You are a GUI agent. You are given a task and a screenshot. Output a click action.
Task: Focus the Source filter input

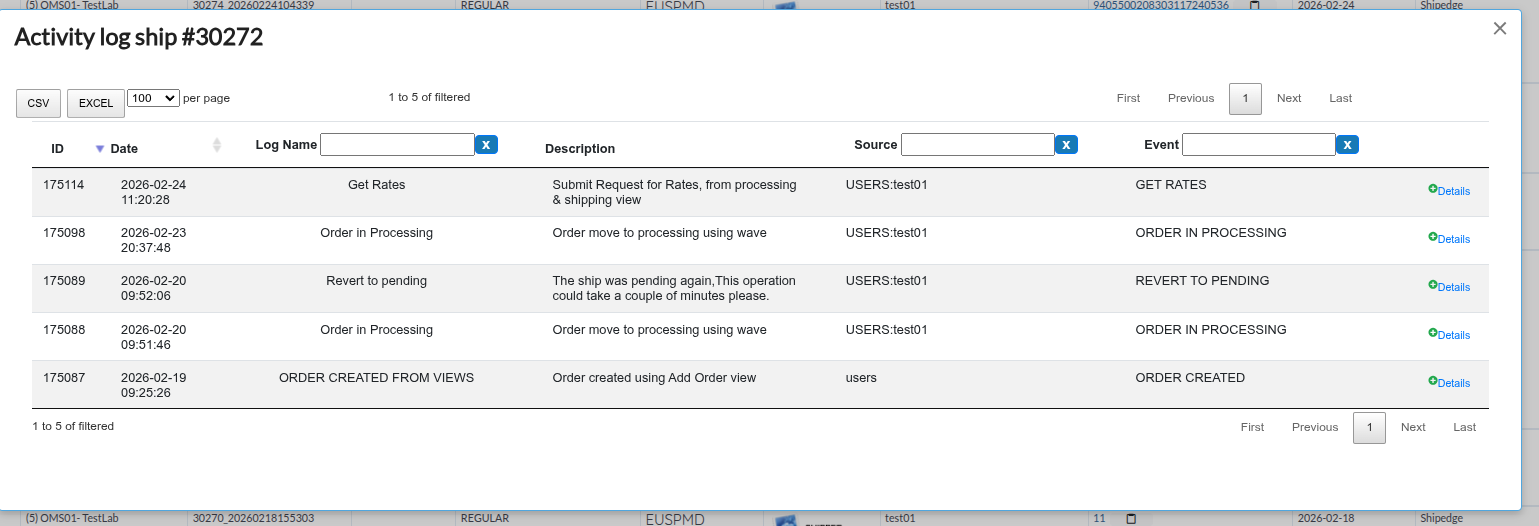pyautogui.click(x=978, y=145)
